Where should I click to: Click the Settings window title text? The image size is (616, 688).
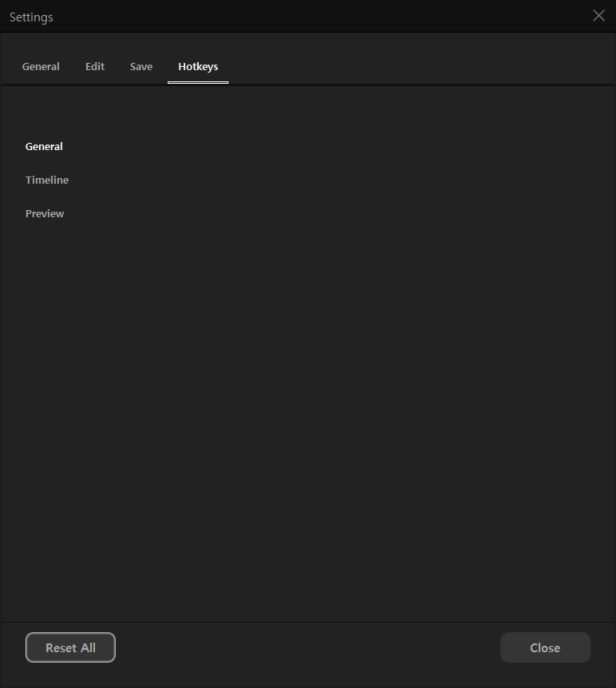pos(31,17)
